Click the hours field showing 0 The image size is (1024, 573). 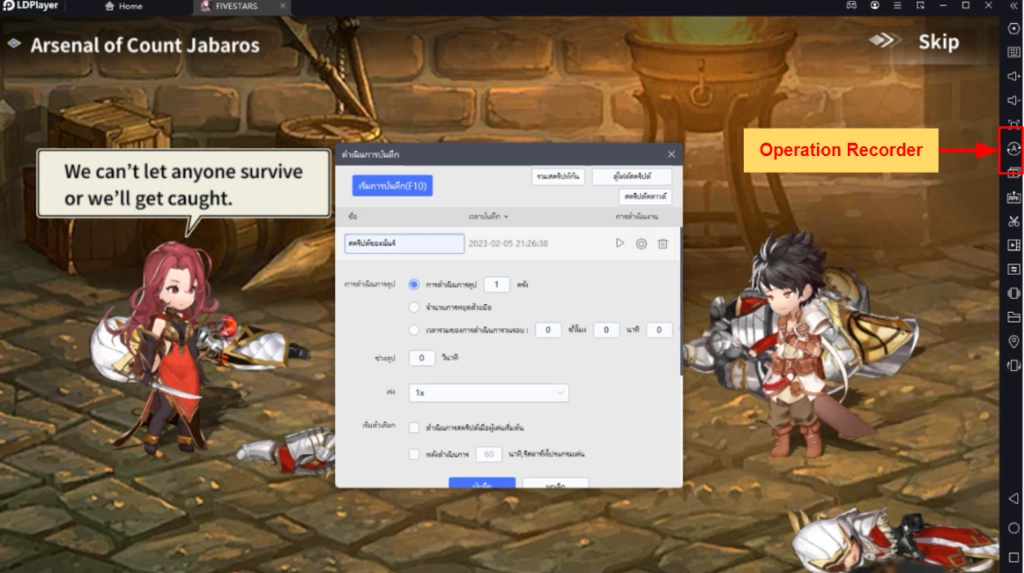click(x=548, y=330)
